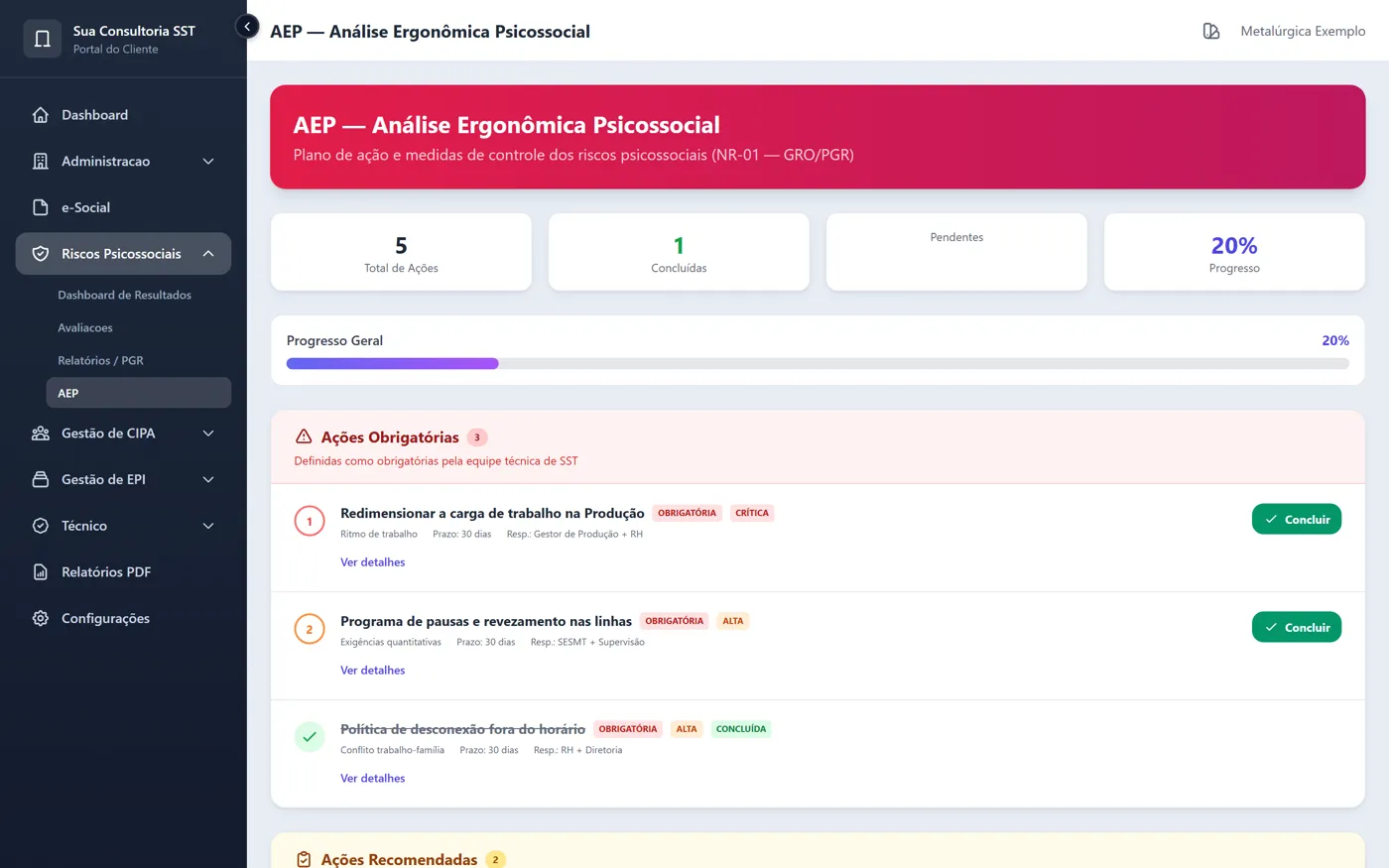Screen dimensions: 1389x868
Task: Click the numbered circle for action 1
Action: (310, 521)
